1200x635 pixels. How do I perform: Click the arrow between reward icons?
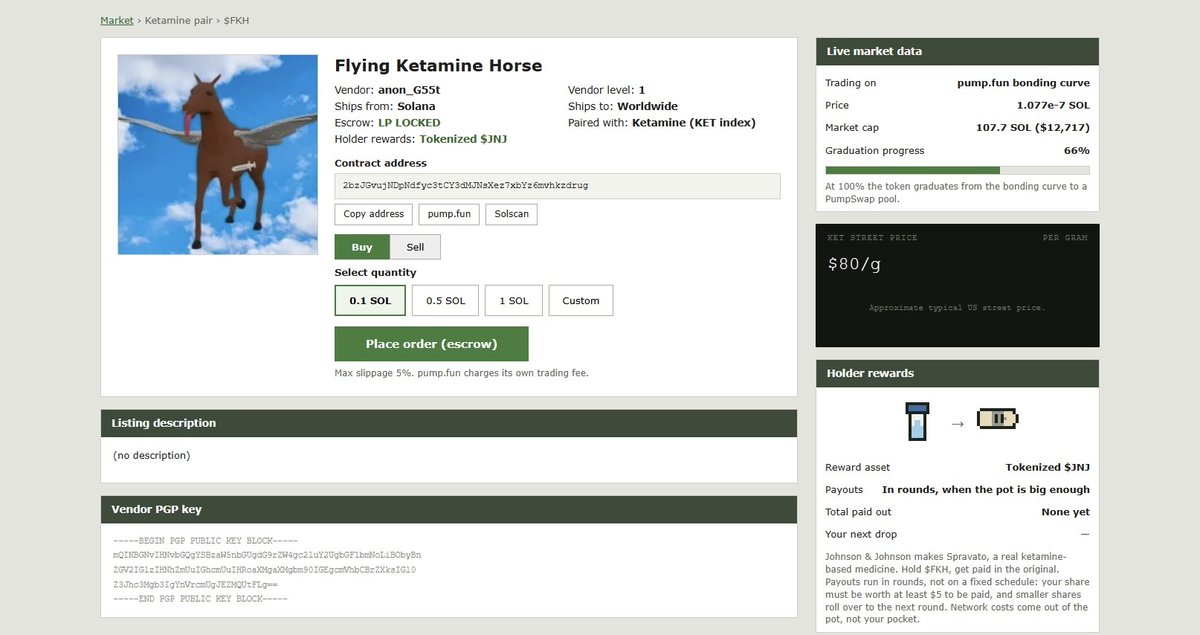(x=957, y=424)
